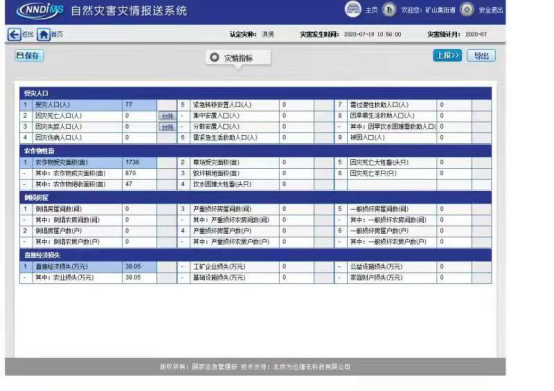Edit the 受灾人口 value field showing 77
This screenshot has width=554, height=391.
click(140, 105)
